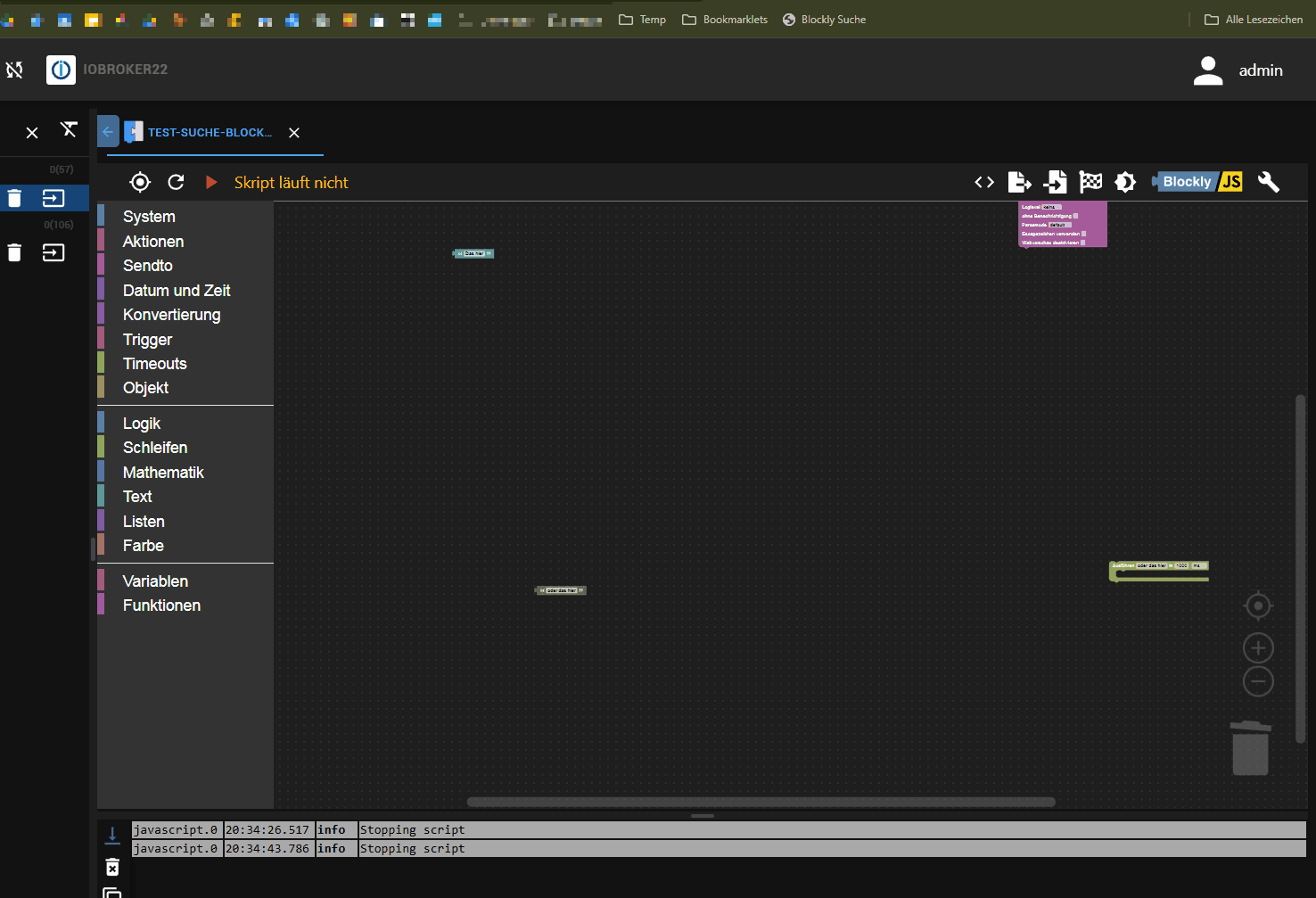1316x898 pixels.
Task: Open the Bookmarklets bookmarks folder
Action: pyautogui.click(x=725, y=20)
